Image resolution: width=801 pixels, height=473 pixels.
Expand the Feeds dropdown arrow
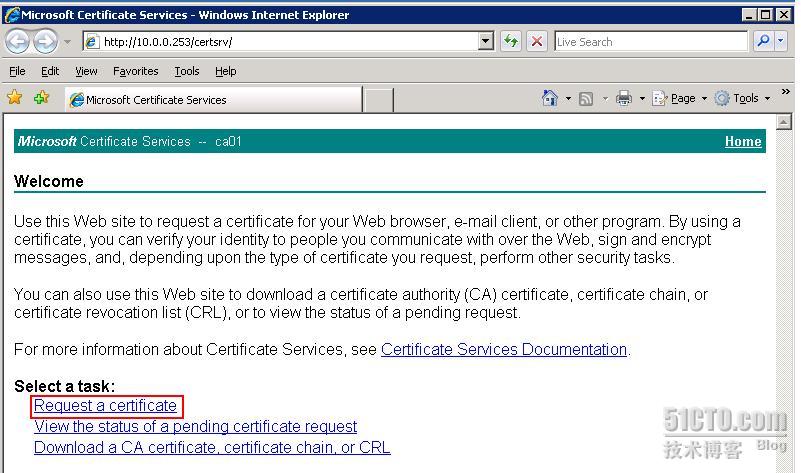(x=605, y=98)
